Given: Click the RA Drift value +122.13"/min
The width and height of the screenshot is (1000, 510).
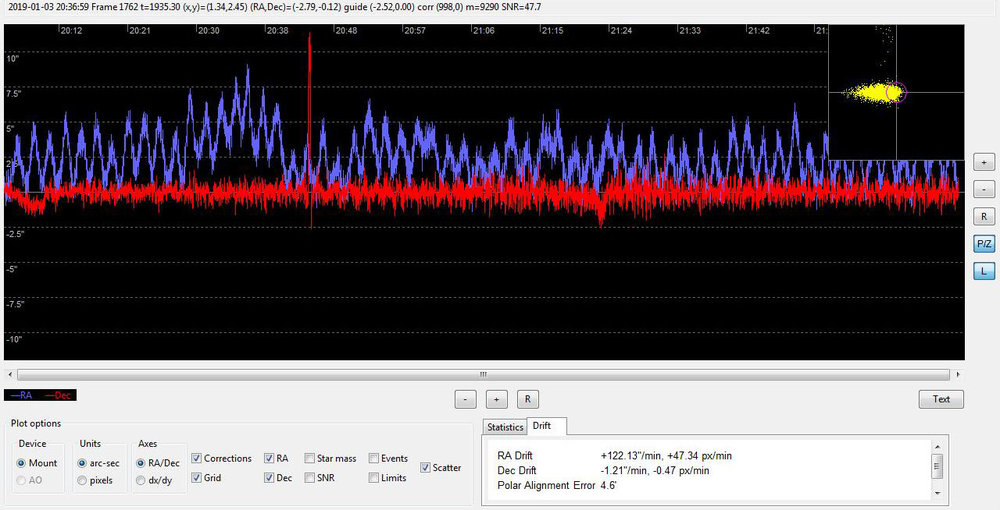Looking at the screenshot, I should pyautogui.click(x=632, y=456).
